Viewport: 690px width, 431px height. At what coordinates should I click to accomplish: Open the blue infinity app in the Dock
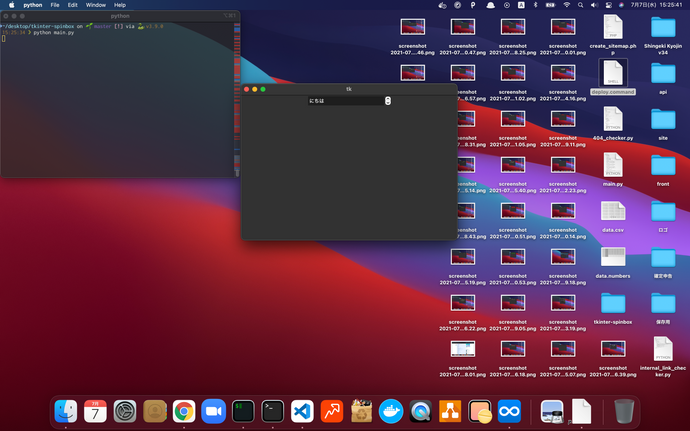(509, 411)
